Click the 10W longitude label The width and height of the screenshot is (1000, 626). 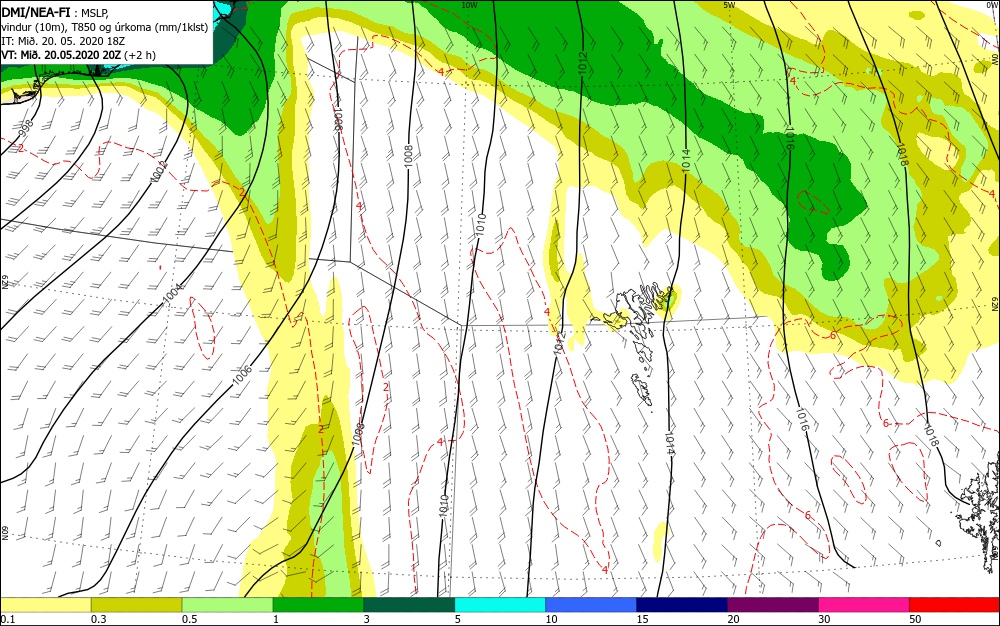tap(469, 5)
